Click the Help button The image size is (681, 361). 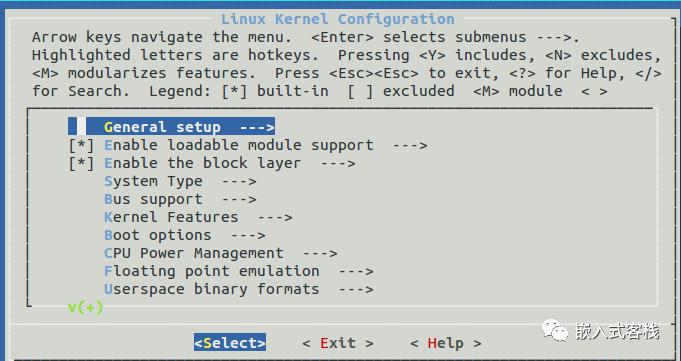tap(445, 343)
